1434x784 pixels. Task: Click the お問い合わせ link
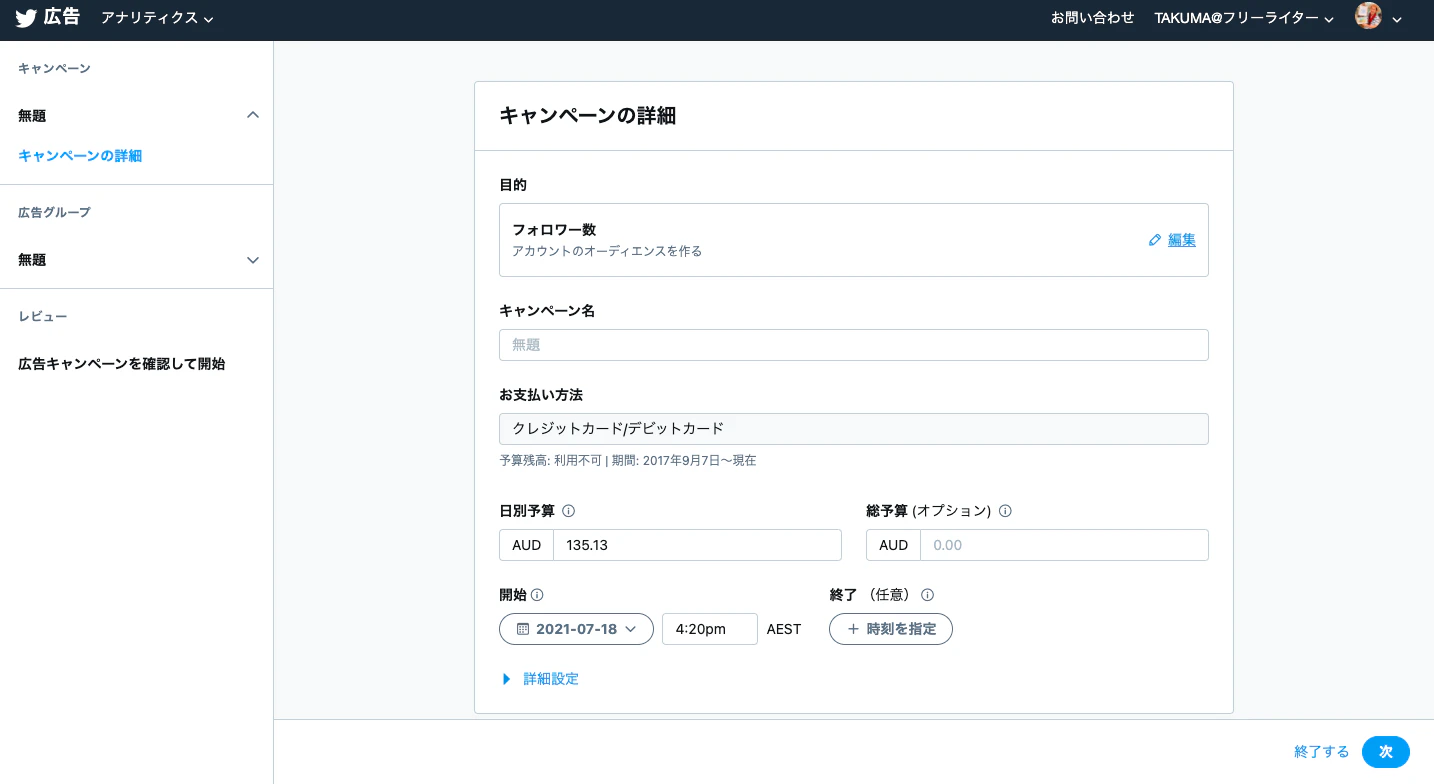(x=1092, y=18)
